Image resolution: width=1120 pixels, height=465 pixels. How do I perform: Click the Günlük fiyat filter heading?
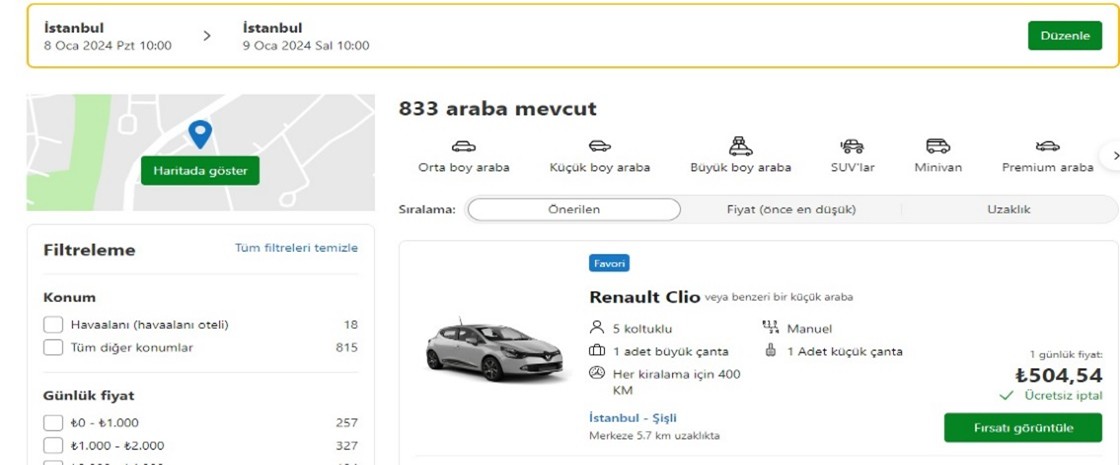[89, 396]
